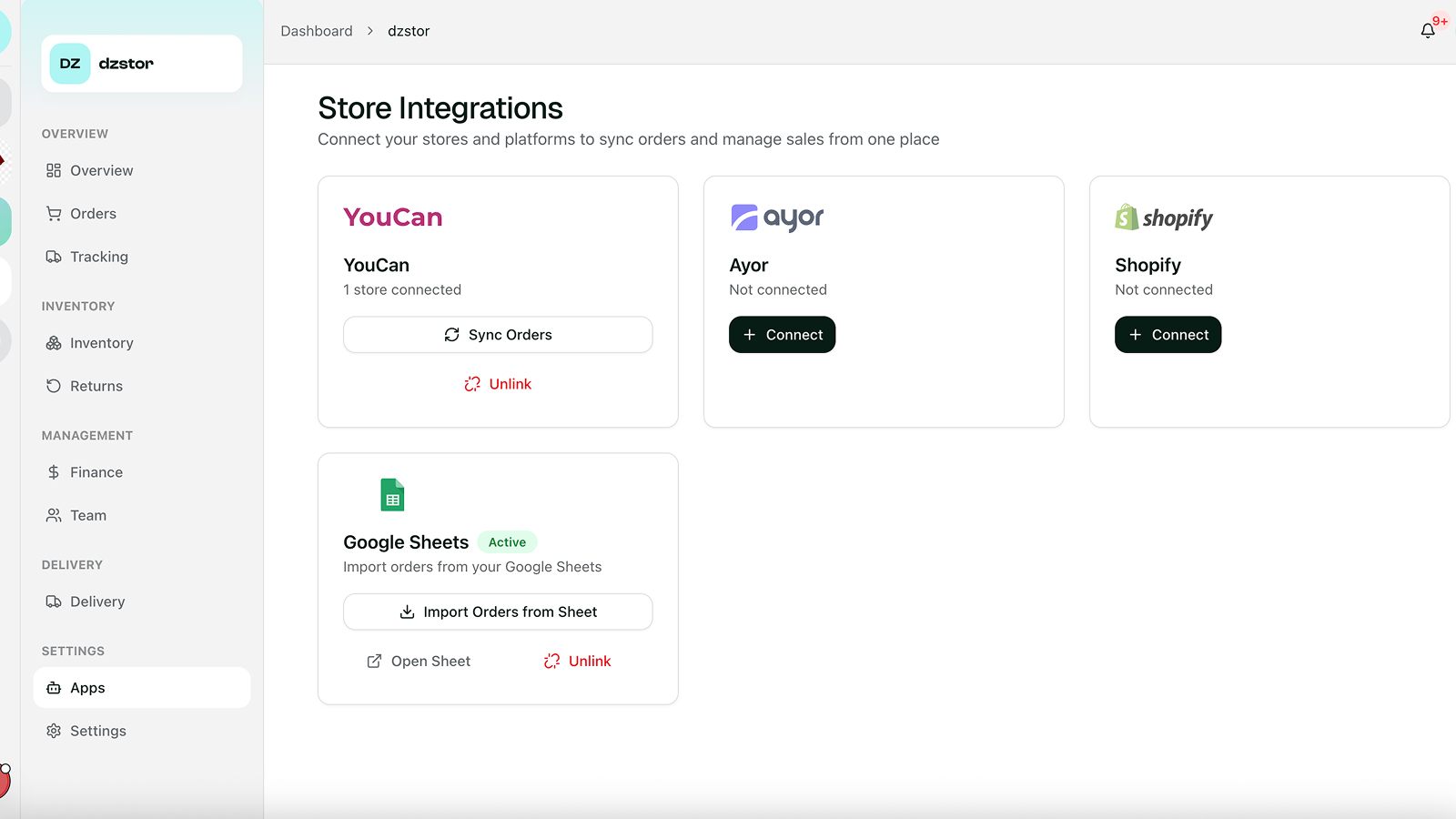Open the Settings gear icon
The image size is (1456, 819).
coord(55,730)
